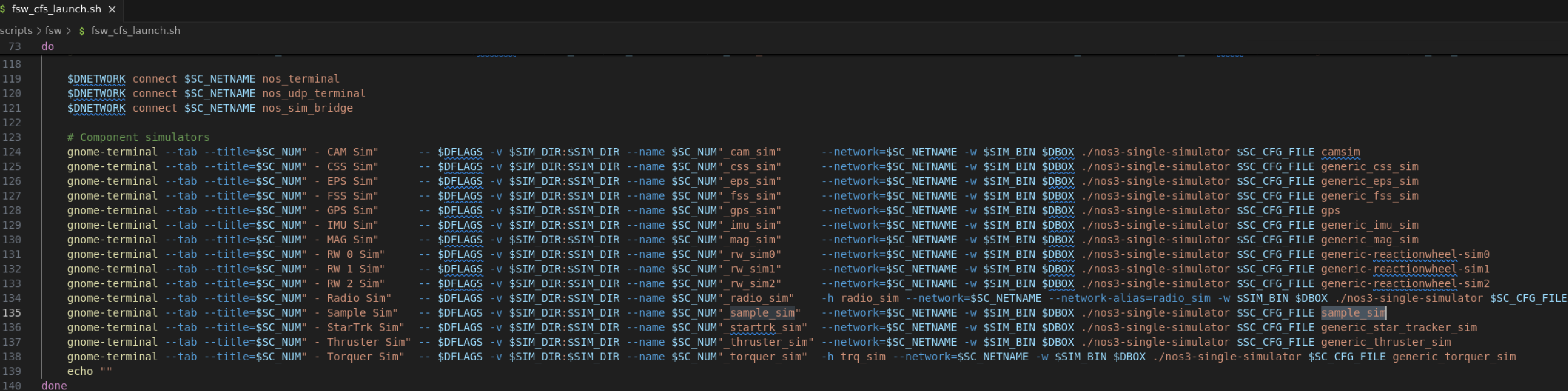Click 'generic_star_tracker_sim' on line 136
The image size is (1568, 391).
pos(1399,328)
